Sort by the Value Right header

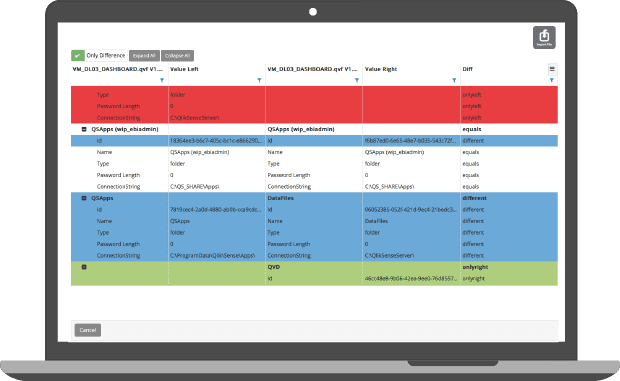(x=381, y=69)
